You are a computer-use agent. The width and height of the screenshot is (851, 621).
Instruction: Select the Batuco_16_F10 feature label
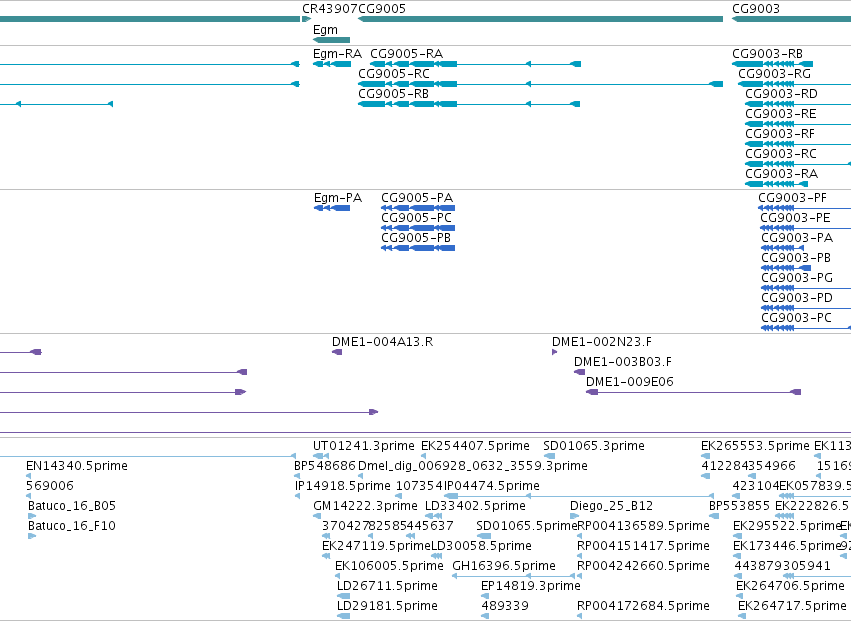point(72,527)
